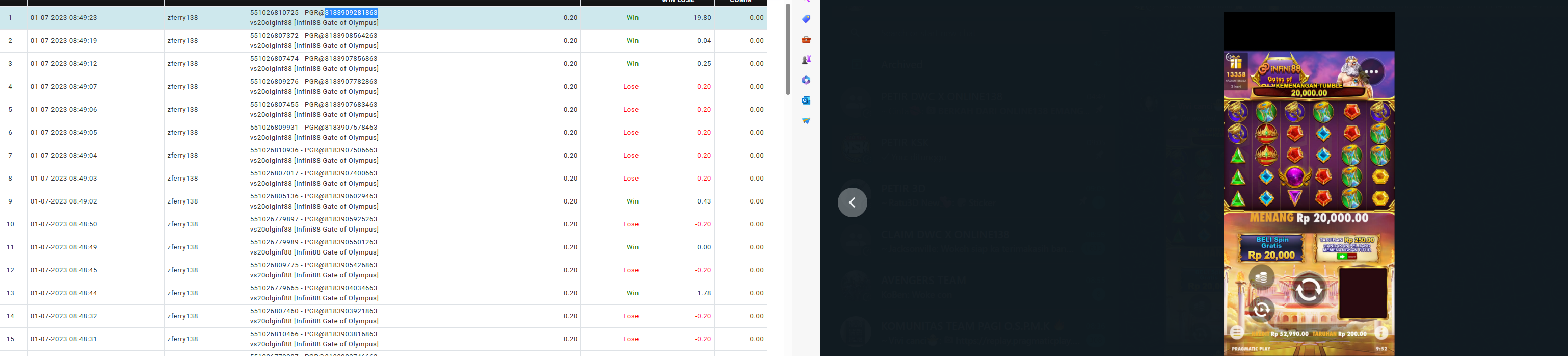Click win amount 1.78 in row 13
The image size is (1568, 356).
pos(704,293)
